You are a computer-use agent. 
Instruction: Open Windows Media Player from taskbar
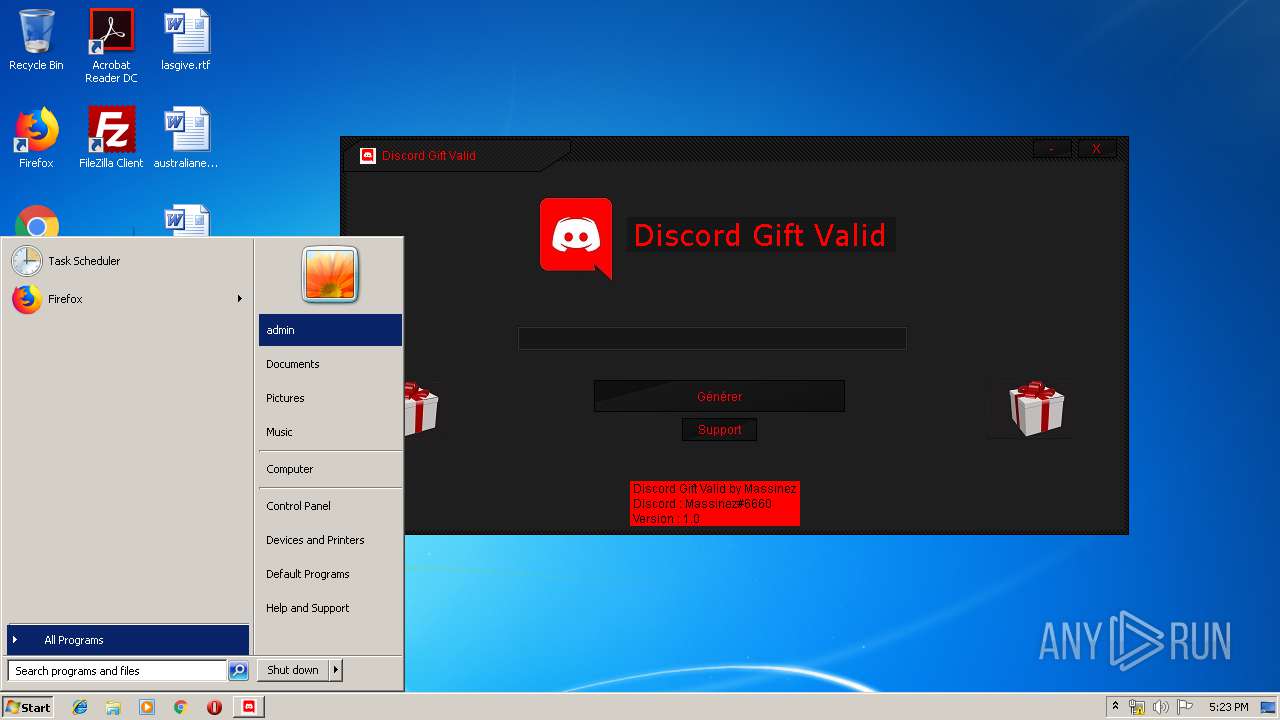[x=147, y=707]
